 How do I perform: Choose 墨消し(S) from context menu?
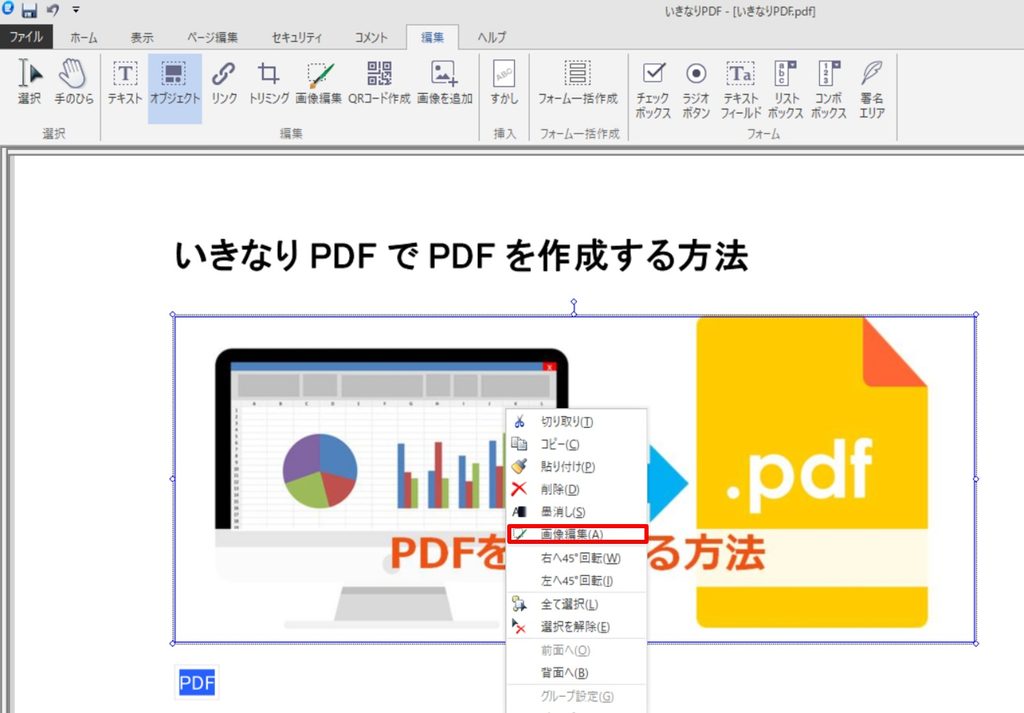577,512
